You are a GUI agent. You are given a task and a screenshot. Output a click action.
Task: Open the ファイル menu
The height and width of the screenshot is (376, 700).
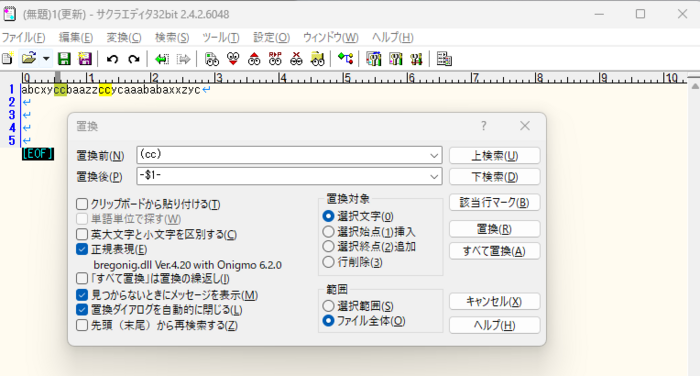pos(23,38)
